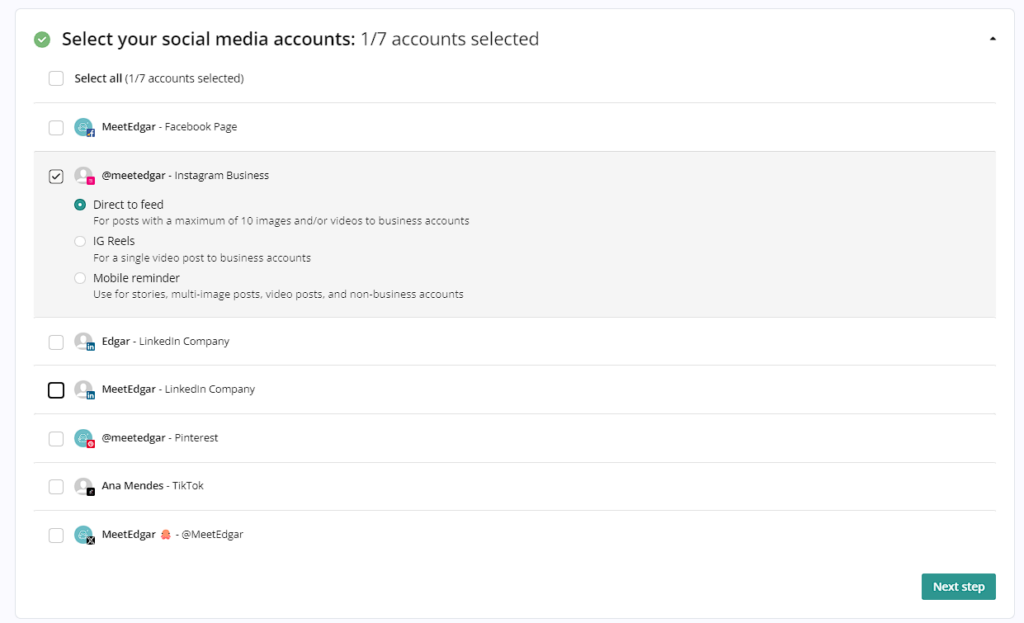Click 'MeetEdgar - Facebook Page' label

click(169, 127)
